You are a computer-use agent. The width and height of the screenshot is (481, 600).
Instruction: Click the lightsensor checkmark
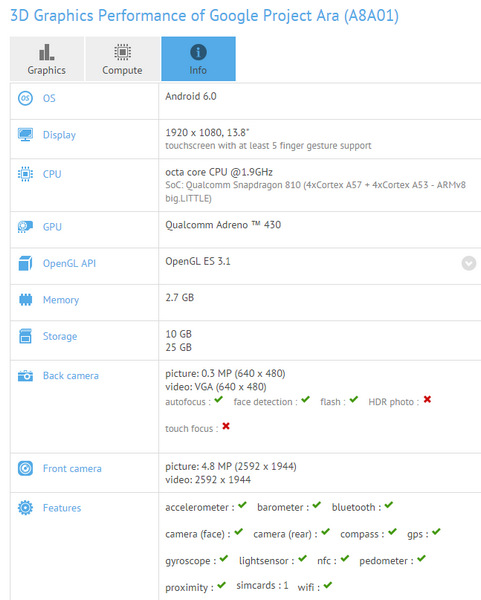(303, 559)
